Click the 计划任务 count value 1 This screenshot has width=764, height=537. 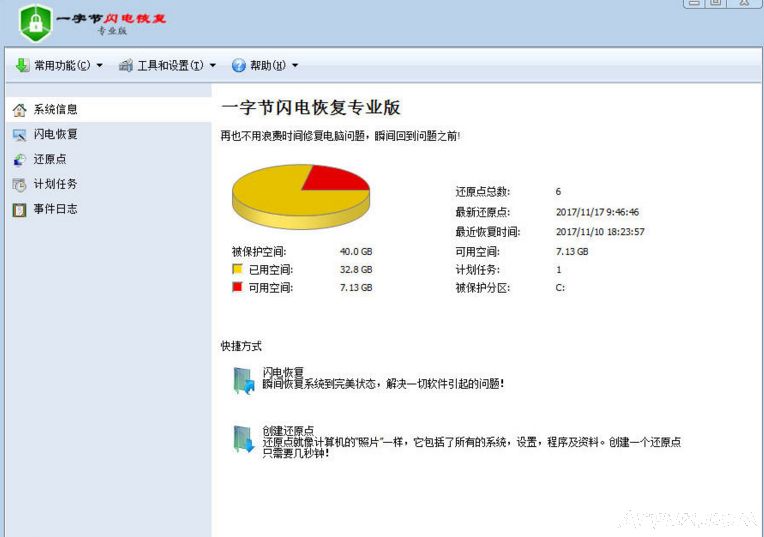coord(559,269)
